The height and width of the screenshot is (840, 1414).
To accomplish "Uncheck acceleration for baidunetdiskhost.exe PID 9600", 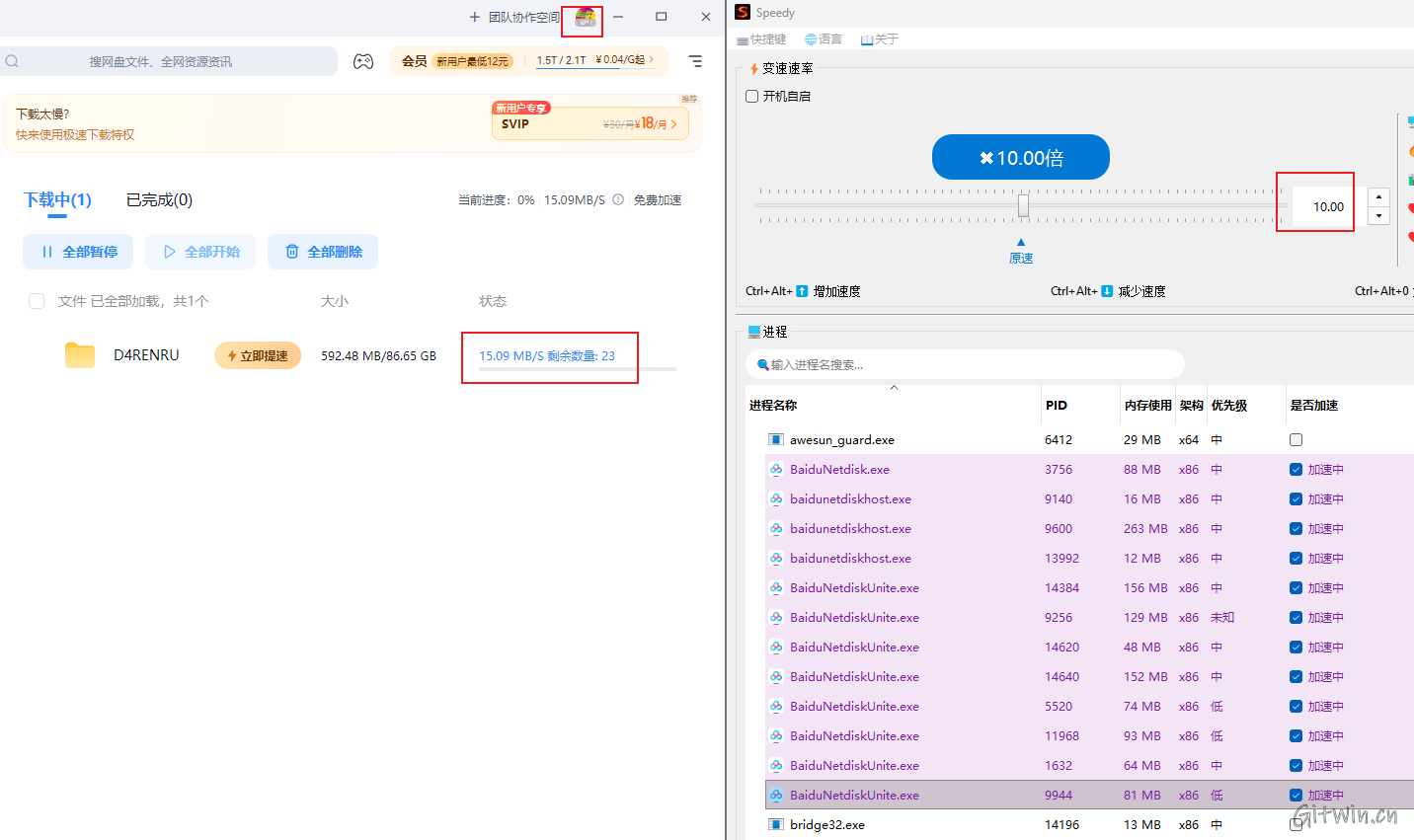I will [1296, 529].
